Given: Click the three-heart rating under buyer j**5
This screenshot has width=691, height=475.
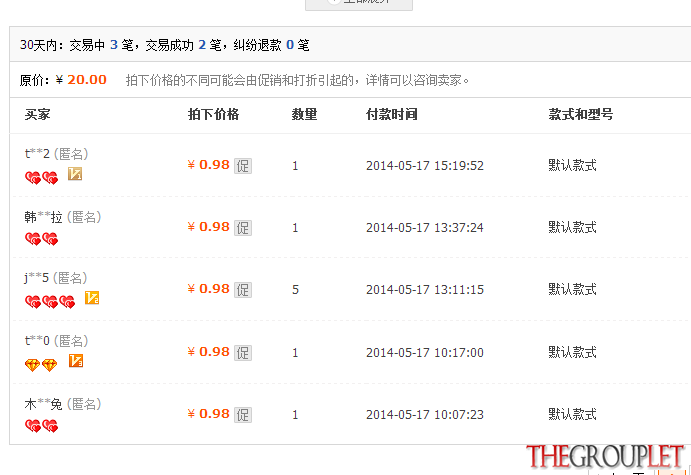Looking at the screenshot, I should [50, 302].
